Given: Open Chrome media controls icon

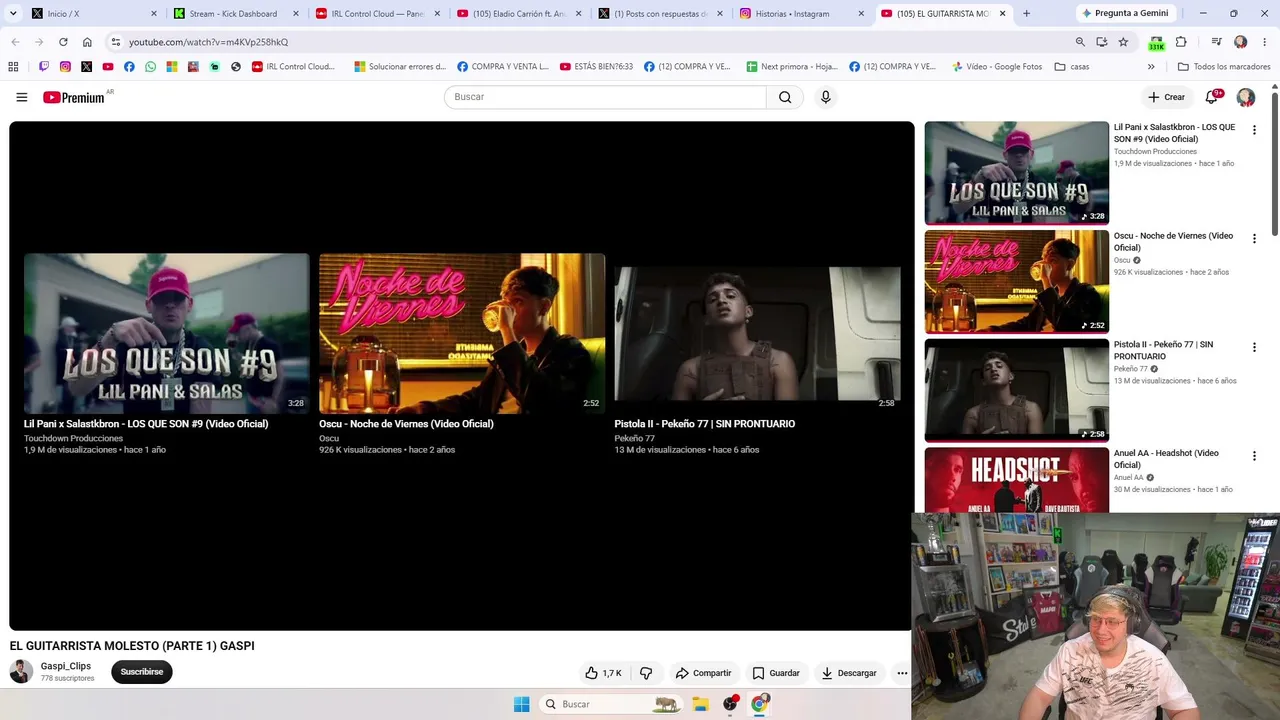Looking at the screenshot, I should (x=1216, y=42).
